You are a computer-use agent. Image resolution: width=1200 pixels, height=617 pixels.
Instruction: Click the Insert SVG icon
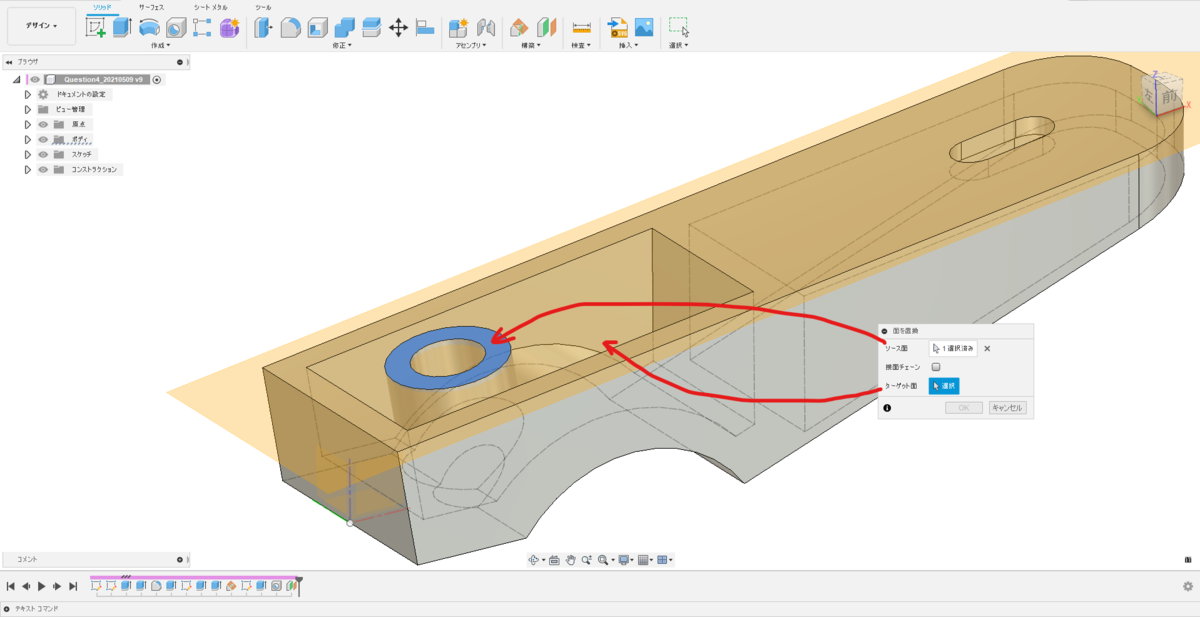[617, 28]
